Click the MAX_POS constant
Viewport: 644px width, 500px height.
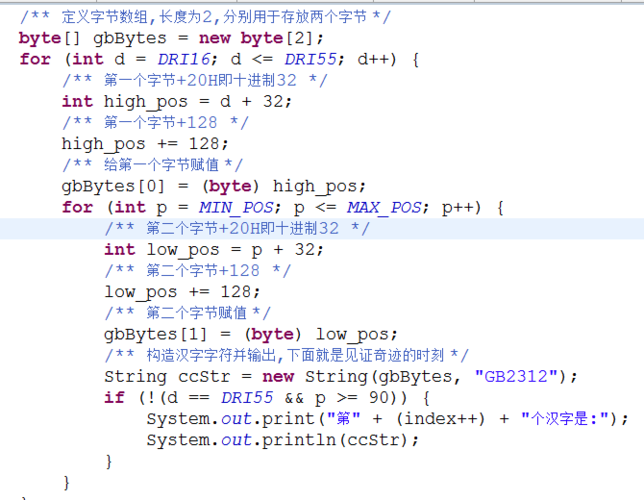pos(384,207)
